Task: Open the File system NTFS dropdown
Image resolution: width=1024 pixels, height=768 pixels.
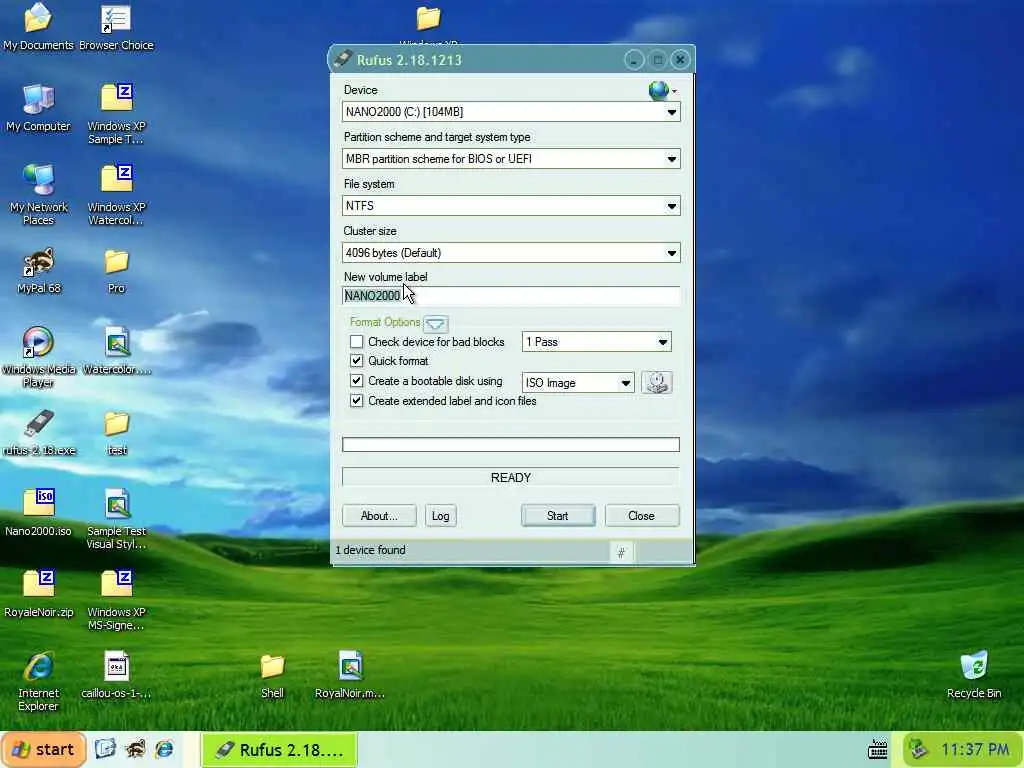Action: coord(511,206)
